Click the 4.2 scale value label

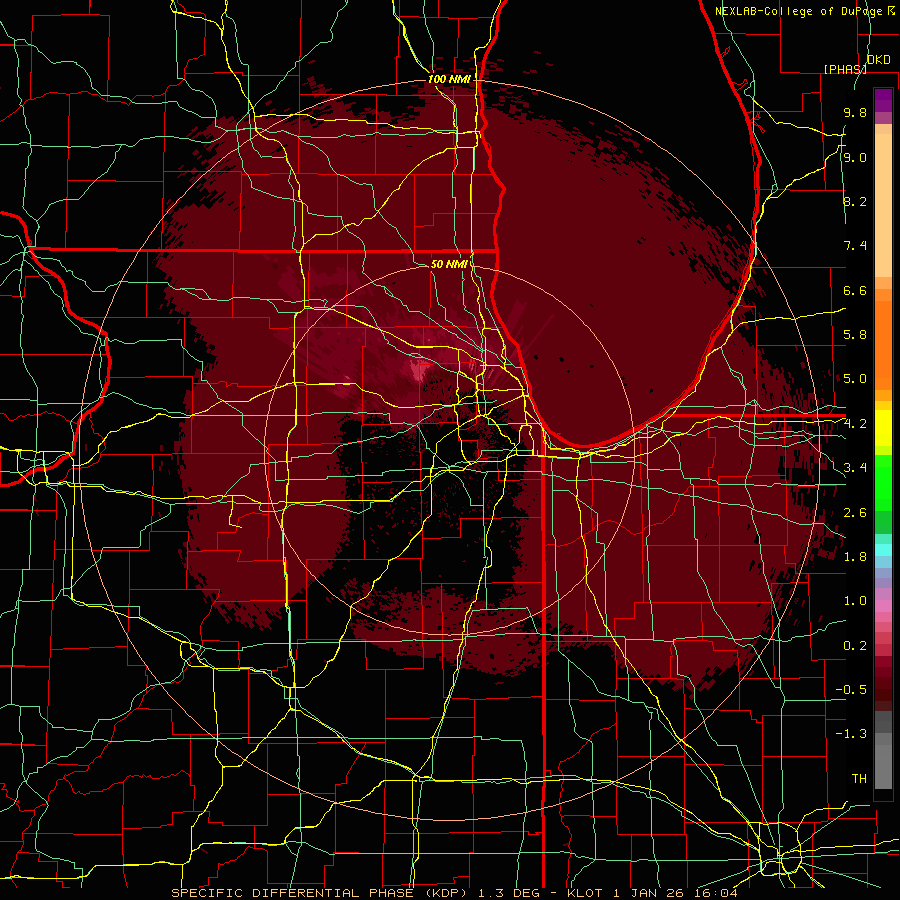tap(855, 424)
